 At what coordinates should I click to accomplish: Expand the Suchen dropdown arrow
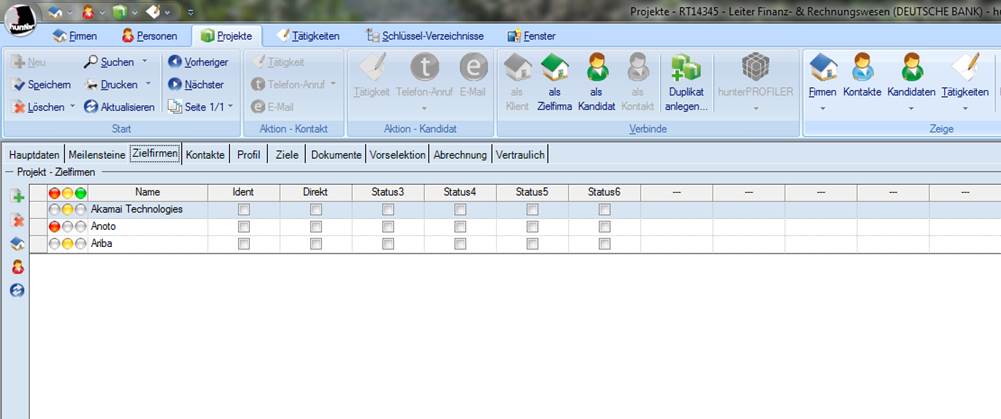tap(145, 62)
